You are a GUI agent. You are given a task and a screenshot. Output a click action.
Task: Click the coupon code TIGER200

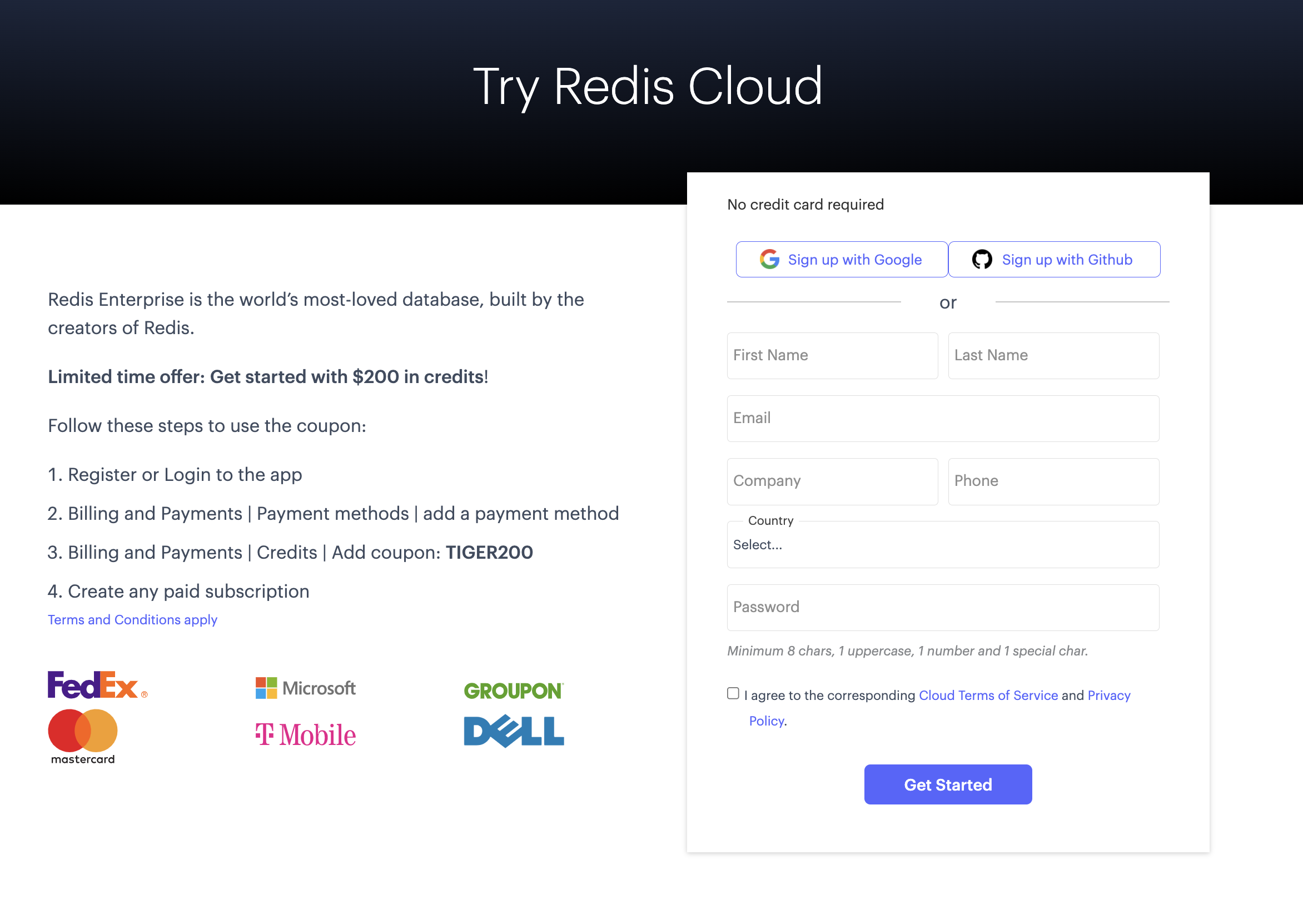tap(489, 553)
